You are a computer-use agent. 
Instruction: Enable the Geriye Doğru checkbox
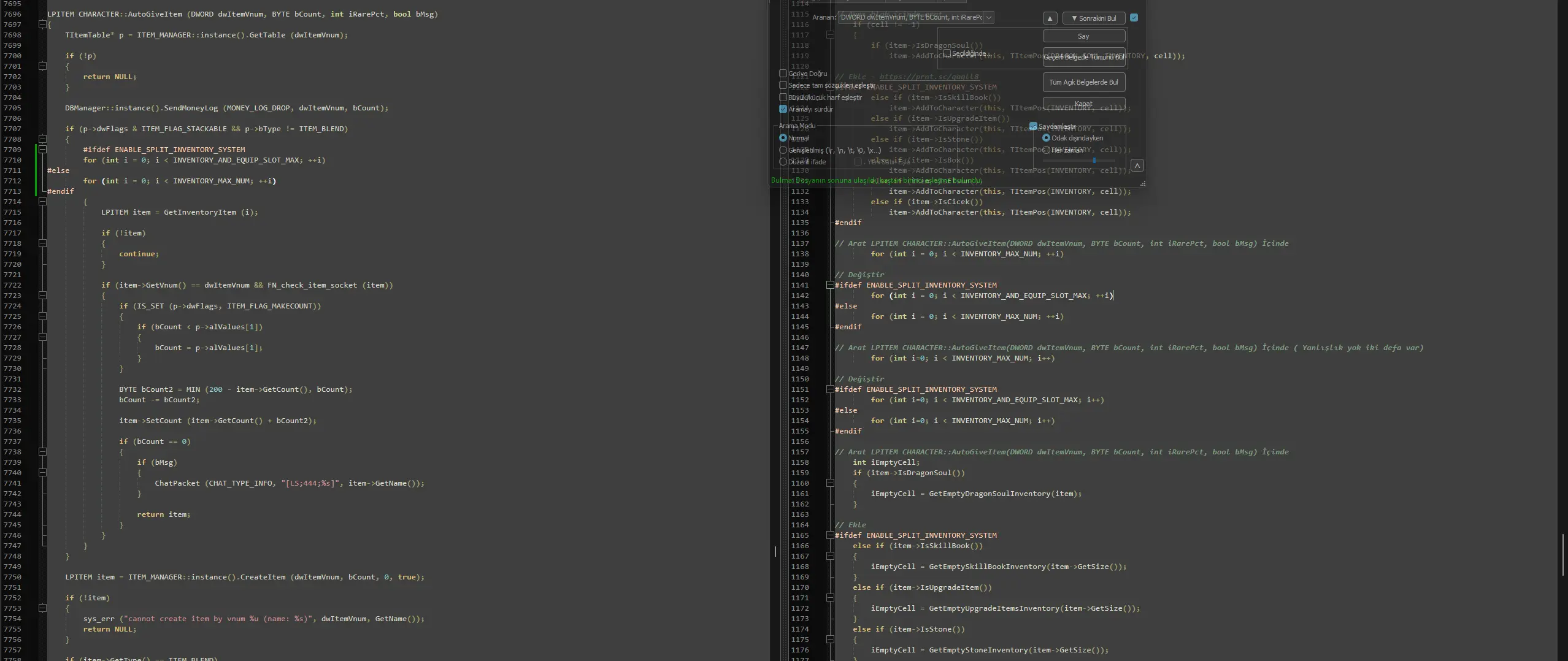point(783,74)
